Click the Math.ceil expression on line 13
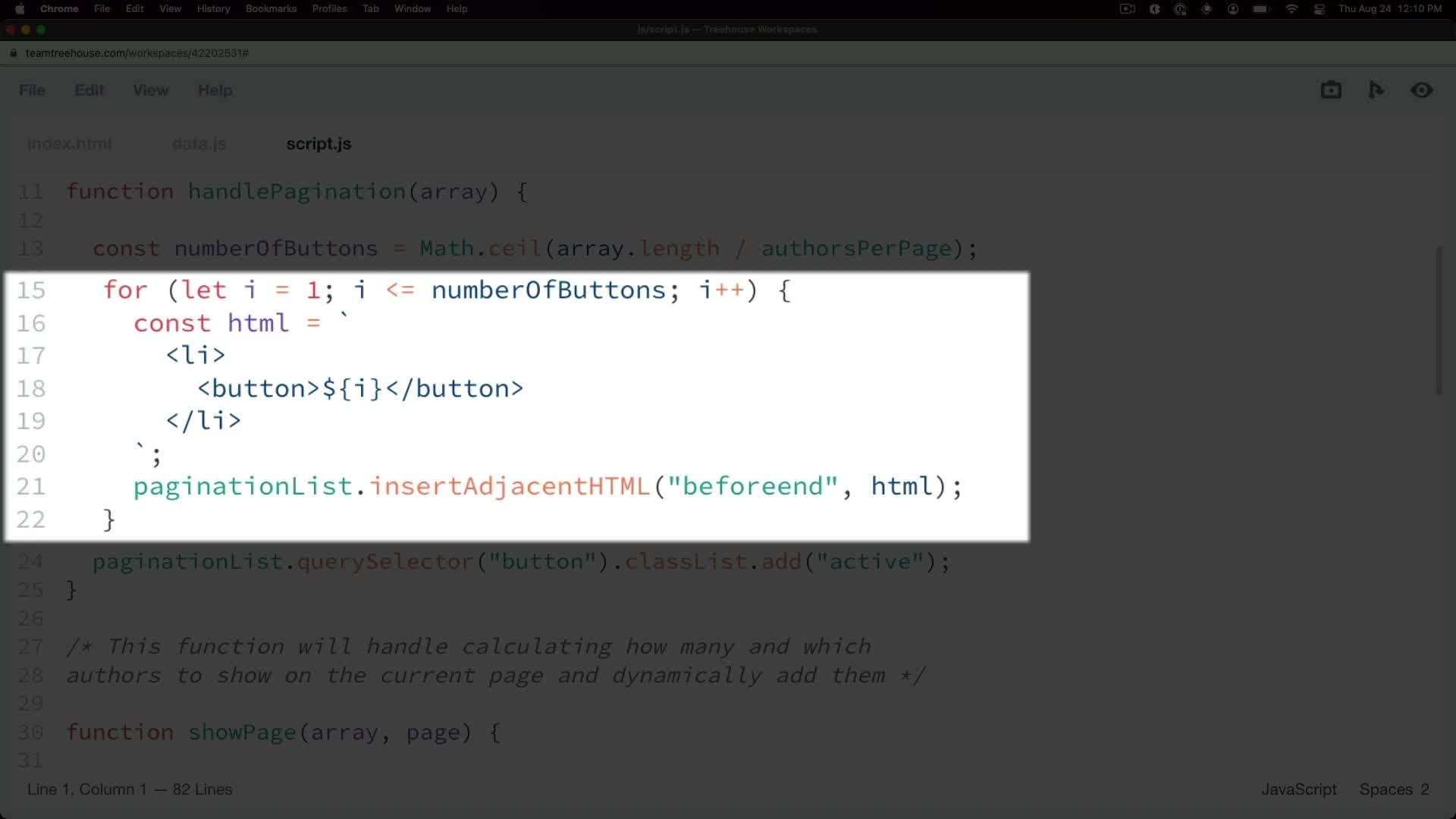The width and height of the screenshot is (1456, 819). [x=480, y=249]
